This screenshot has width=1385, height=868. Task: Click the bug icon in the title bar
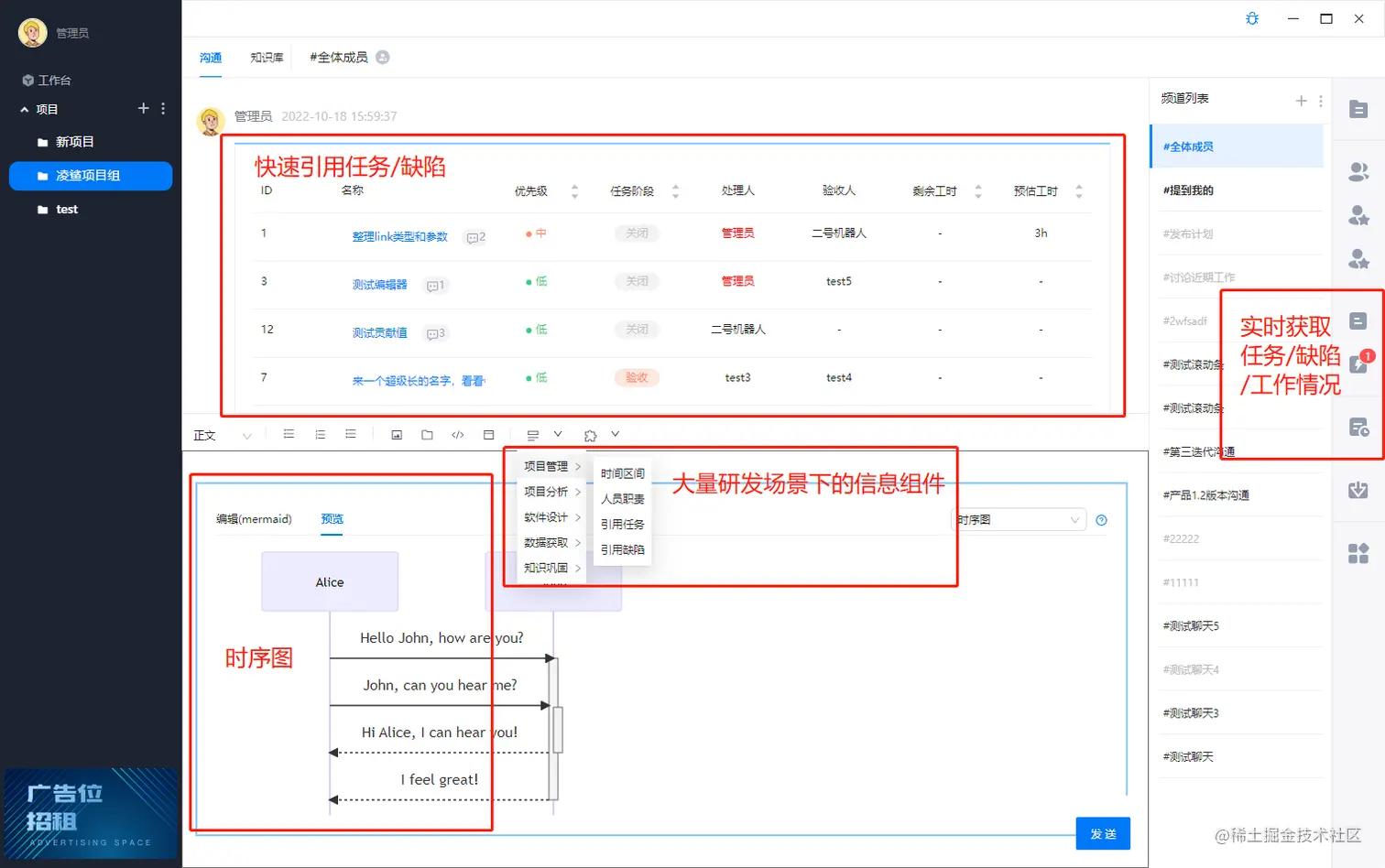click(1252, 18)
